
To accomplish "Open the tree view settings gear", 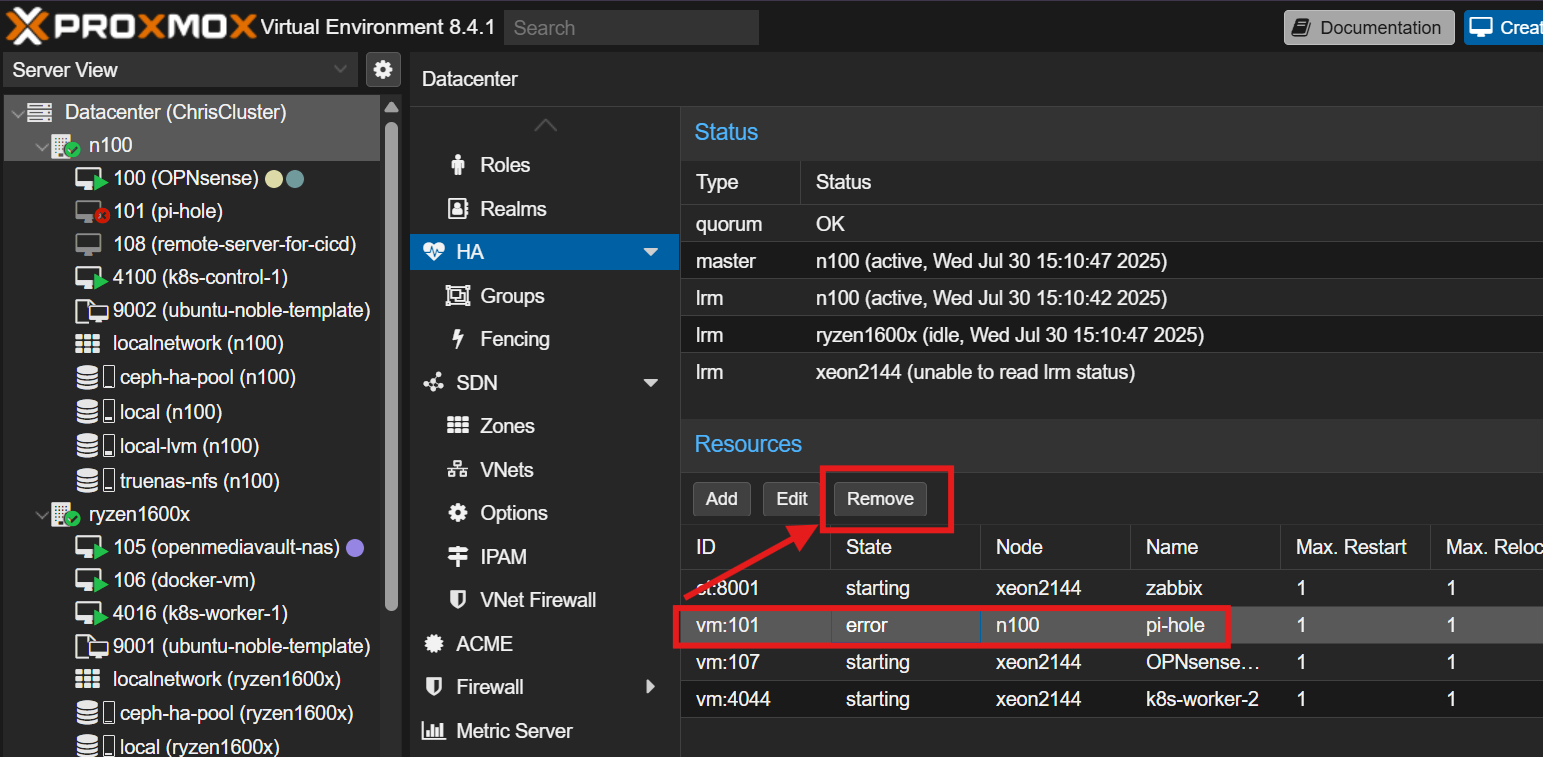I will click(382, 69).
